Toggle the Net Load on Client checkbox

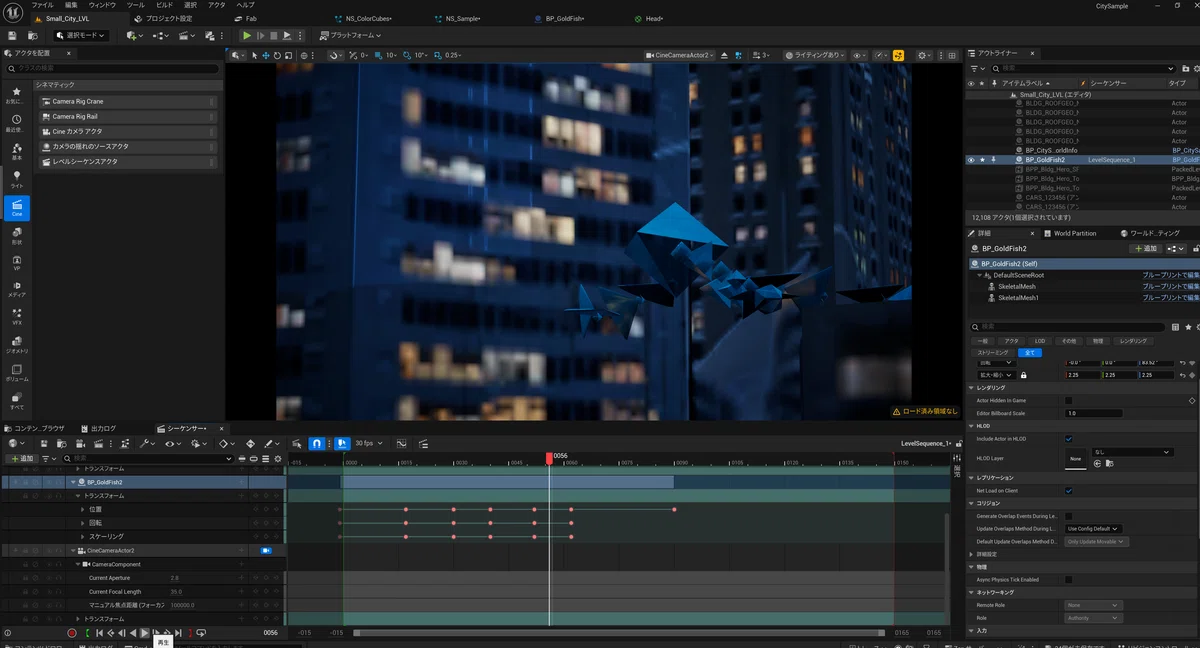point(1068,491)
